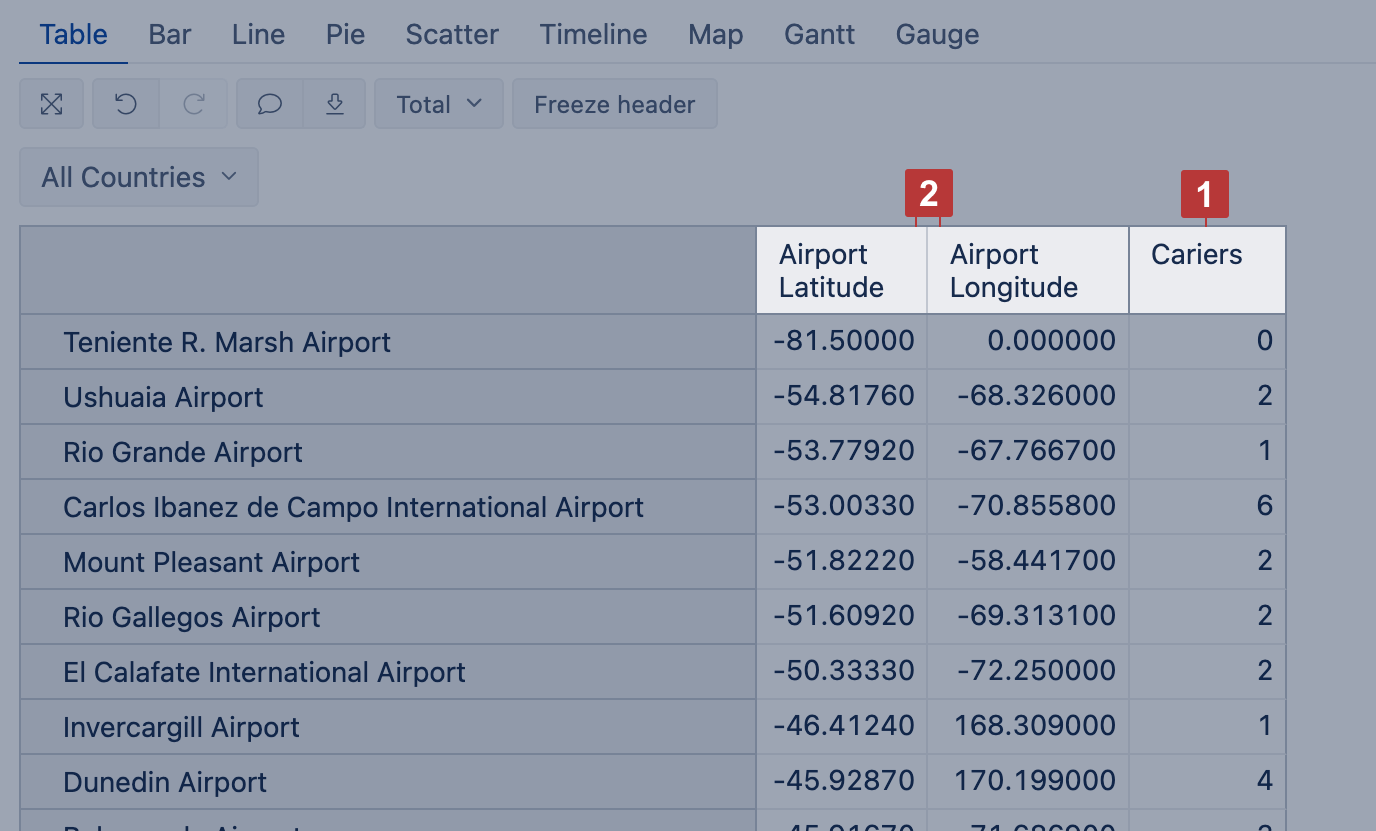Image resolution: width=1376 pixels, height=831 pixels.
Task: Expand the All Countries filter dropdown
Action: click(139, 177)
